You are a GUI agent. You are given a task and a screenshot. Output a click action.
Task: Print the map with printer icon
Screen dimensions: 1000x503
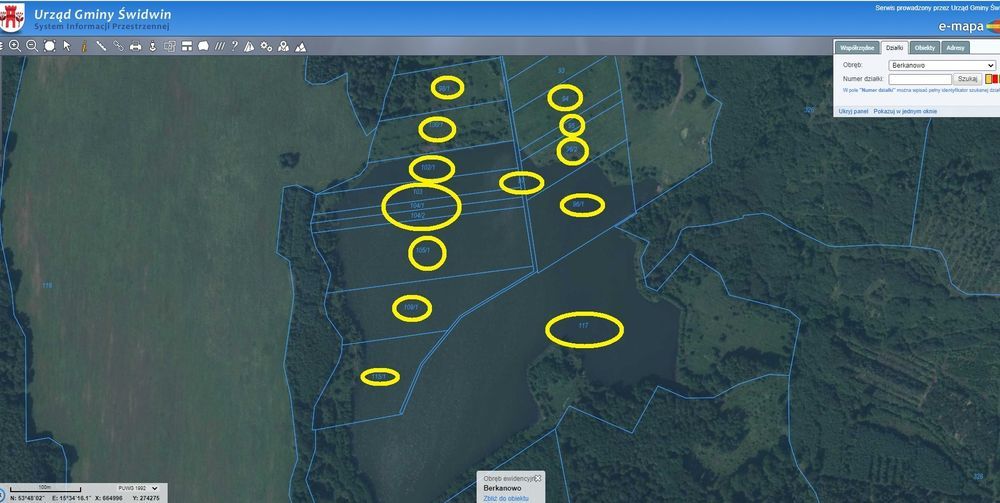click(x=135, y=46)
